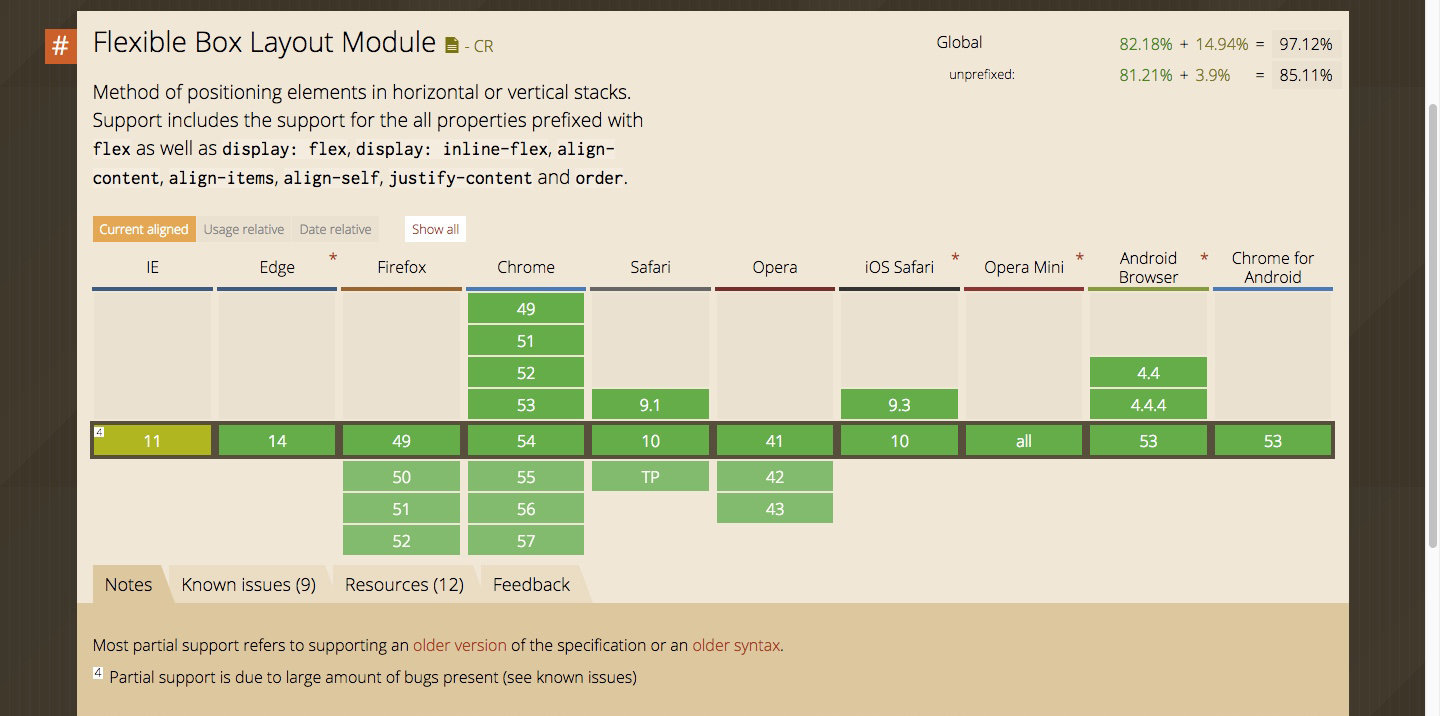1440x716 pixels.
Task: Follow the 'older version' link
Action: point(460,645)
